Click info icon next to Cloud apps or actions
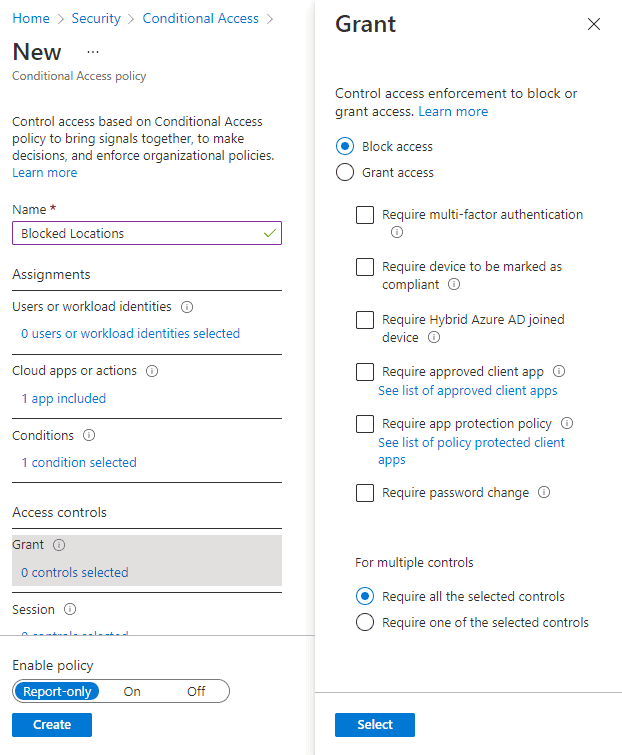The image size is (622, 755). 152,371
